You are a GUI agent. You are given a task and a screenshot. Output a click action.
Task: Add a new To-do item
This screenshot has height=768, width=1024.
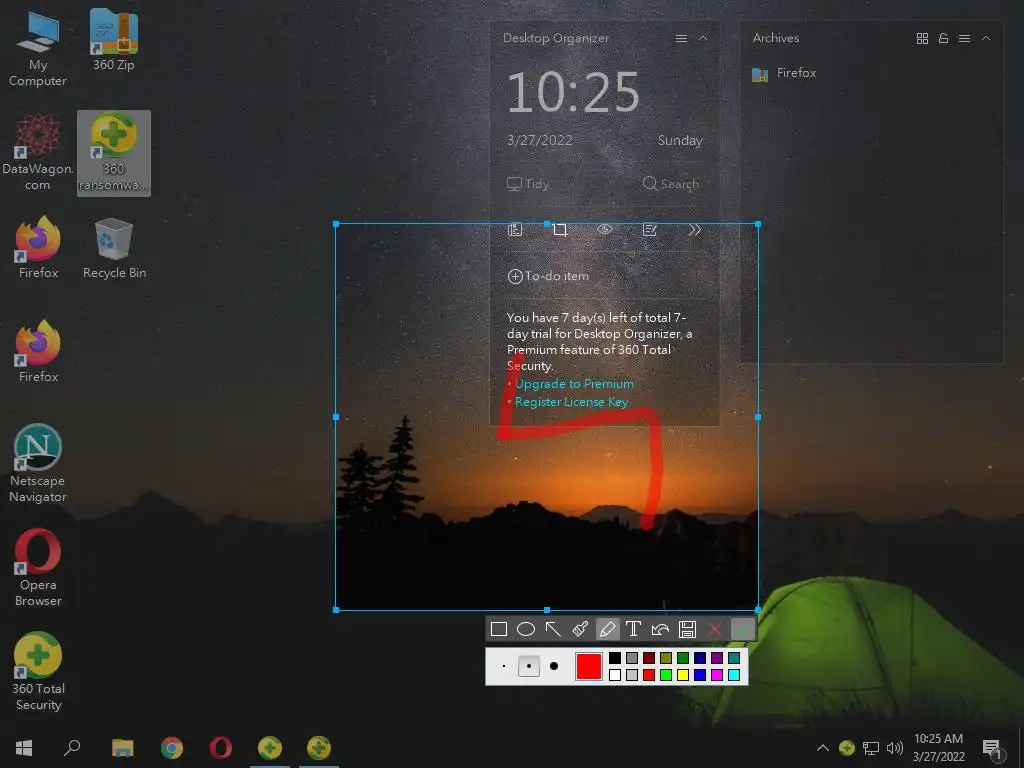[548, 276]
